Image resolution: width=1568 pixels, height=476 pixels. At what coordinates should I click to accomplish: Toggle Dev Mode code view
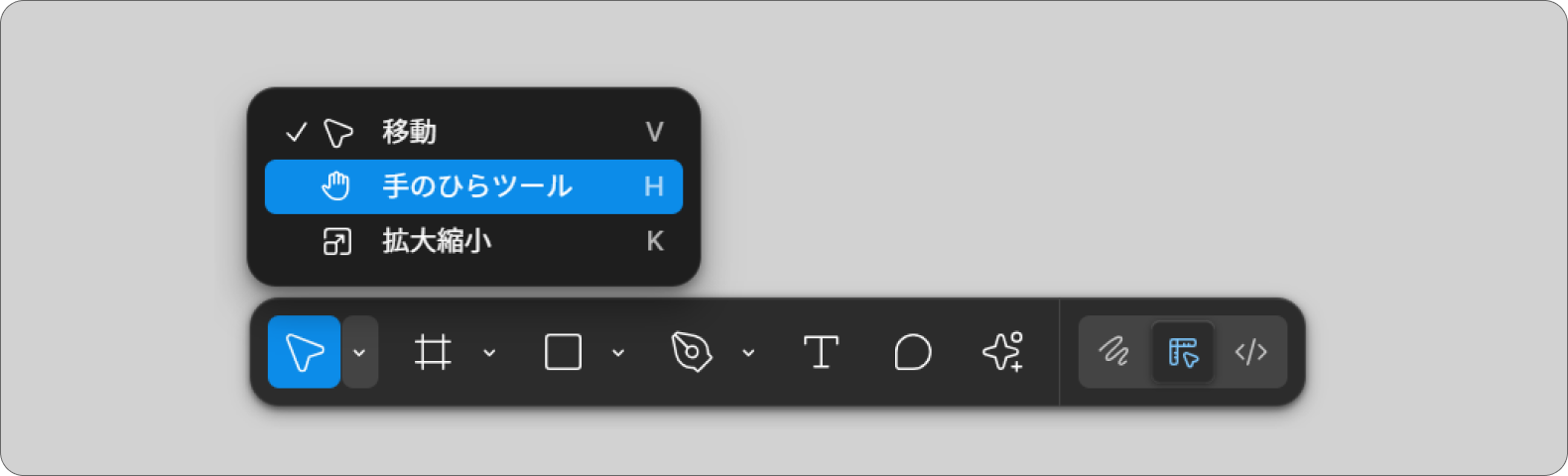(1250, 352)
